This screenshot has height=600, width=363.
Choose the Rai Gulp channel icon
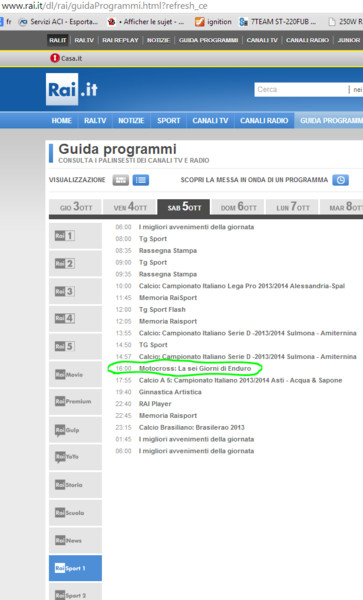click(x=67, y=430)
